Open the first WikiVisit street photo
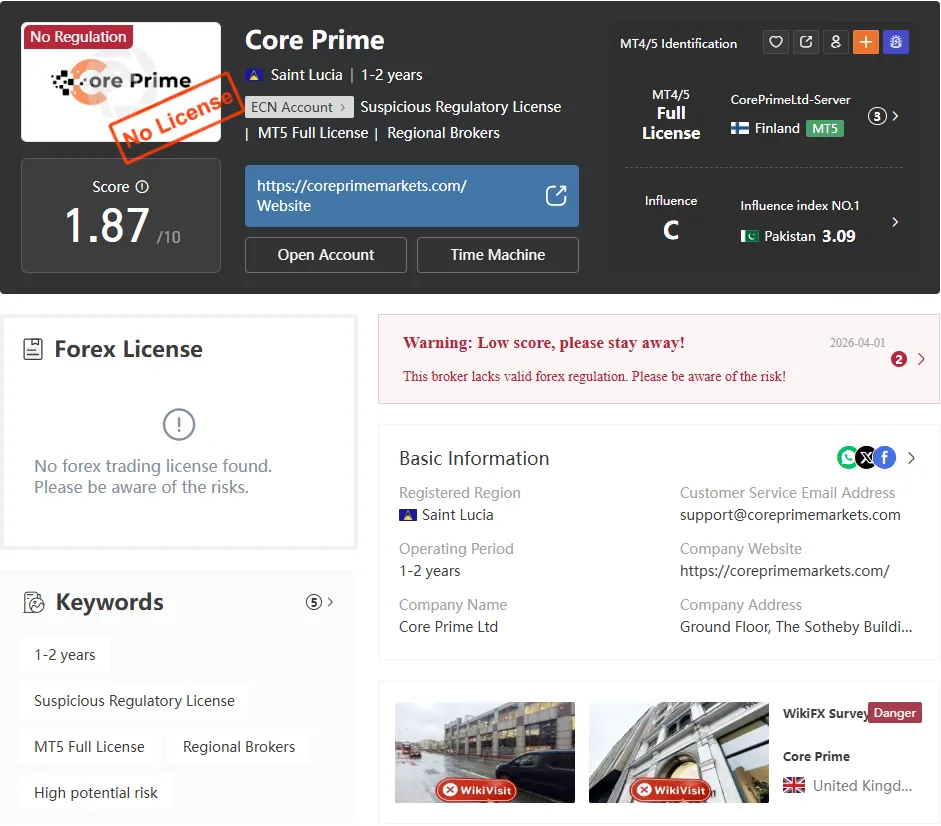The image size is (941, 826). click(x=485, y=752)
